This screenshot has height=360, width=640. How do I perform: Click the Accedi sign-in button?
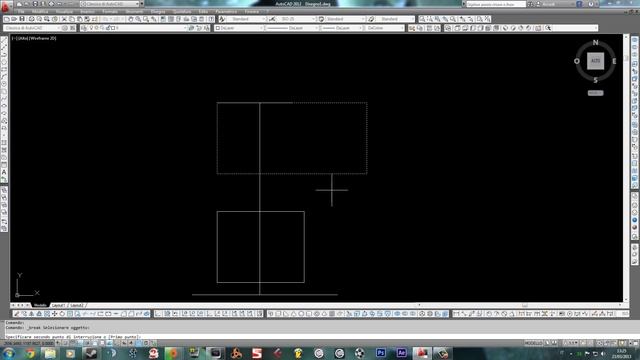(548, 4)
